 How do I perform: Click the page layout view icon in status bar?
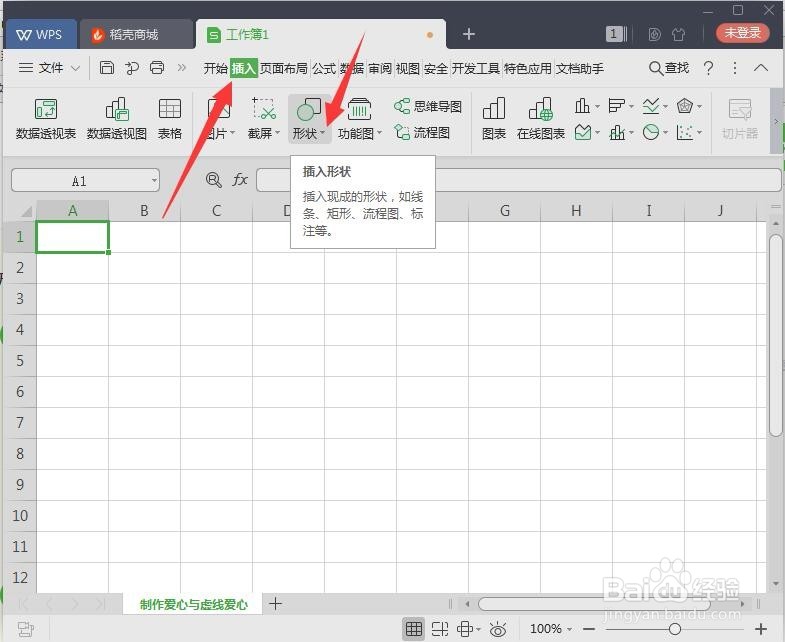click(440, 629)
